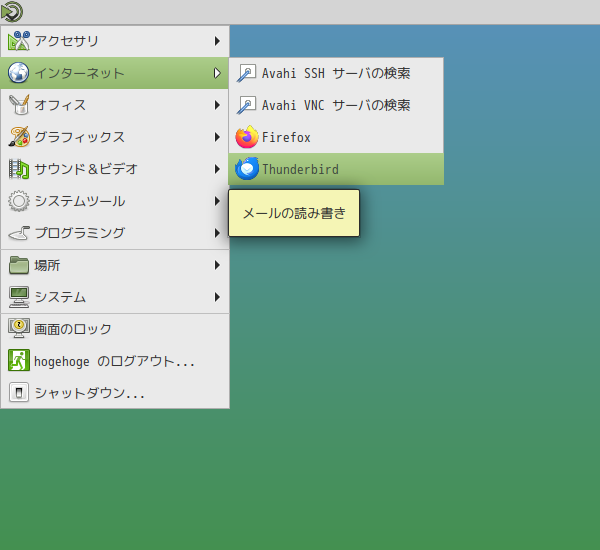Open the システムツール menu entry
This screenshot has height=550, width=600.
click(x=115, y=201)
